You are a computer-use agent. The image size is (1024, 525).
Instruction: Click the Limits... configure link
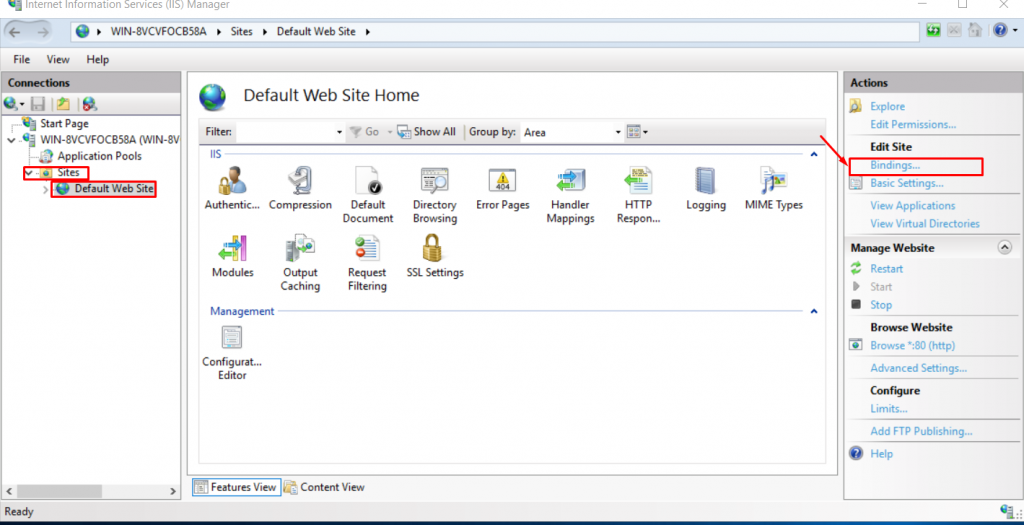(x=889, y=409)
